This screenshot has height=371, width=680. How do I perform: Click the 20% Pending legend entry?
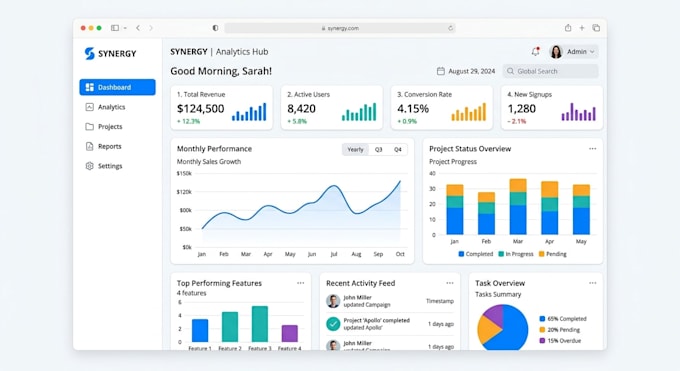[559, 330]
